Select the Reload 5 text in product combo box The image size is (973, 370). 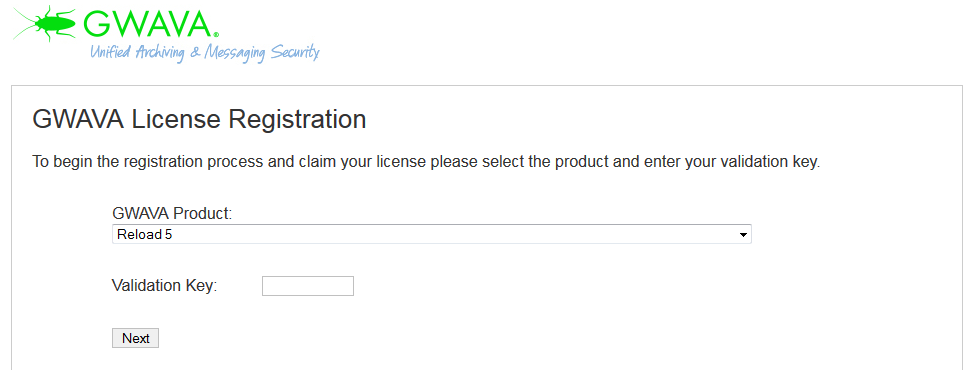coord(144,235)
